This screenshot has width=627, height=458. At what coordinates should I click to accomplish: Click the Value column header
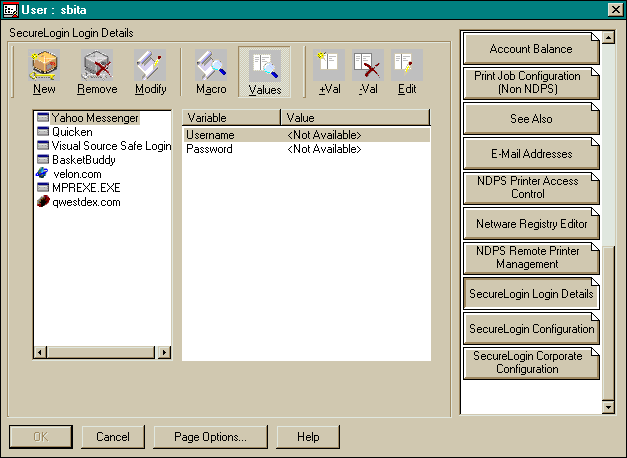[x=355, y=118]
